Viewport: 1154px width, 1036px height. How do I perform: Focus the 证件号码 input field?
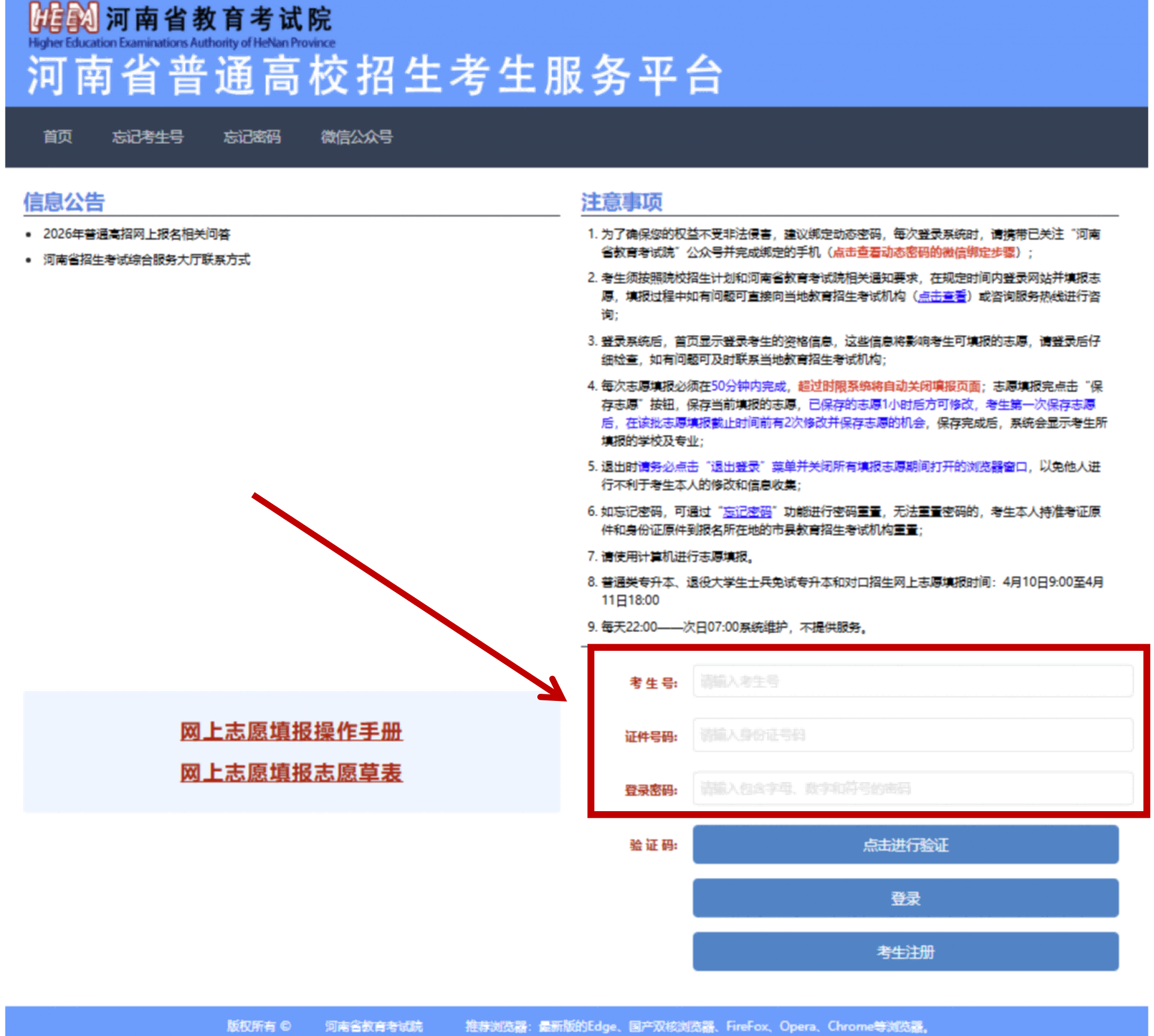pos(912,735)
